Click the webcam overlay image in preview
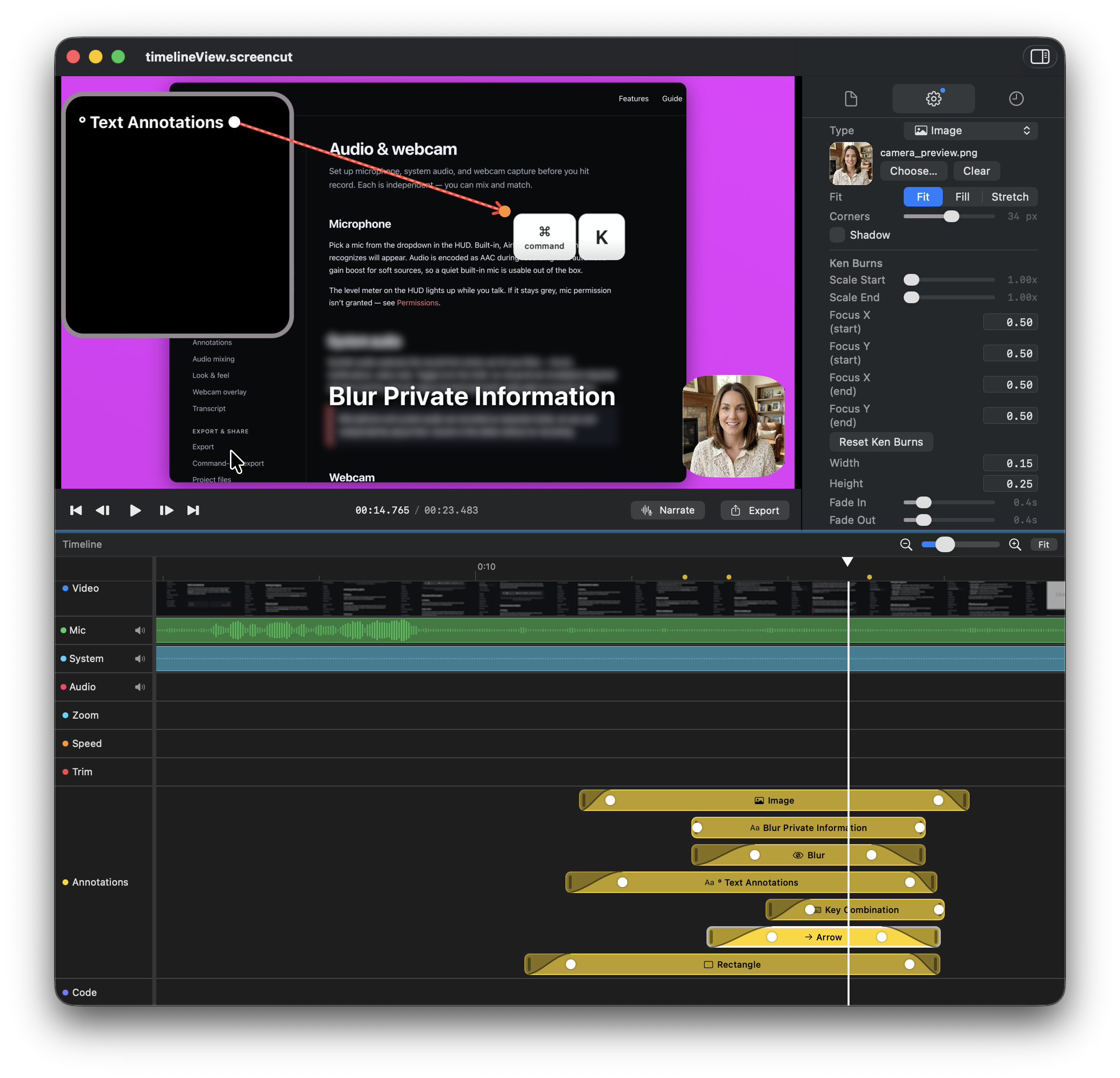Screen dimensions: 1120x1078 click(x=733, y=426)
